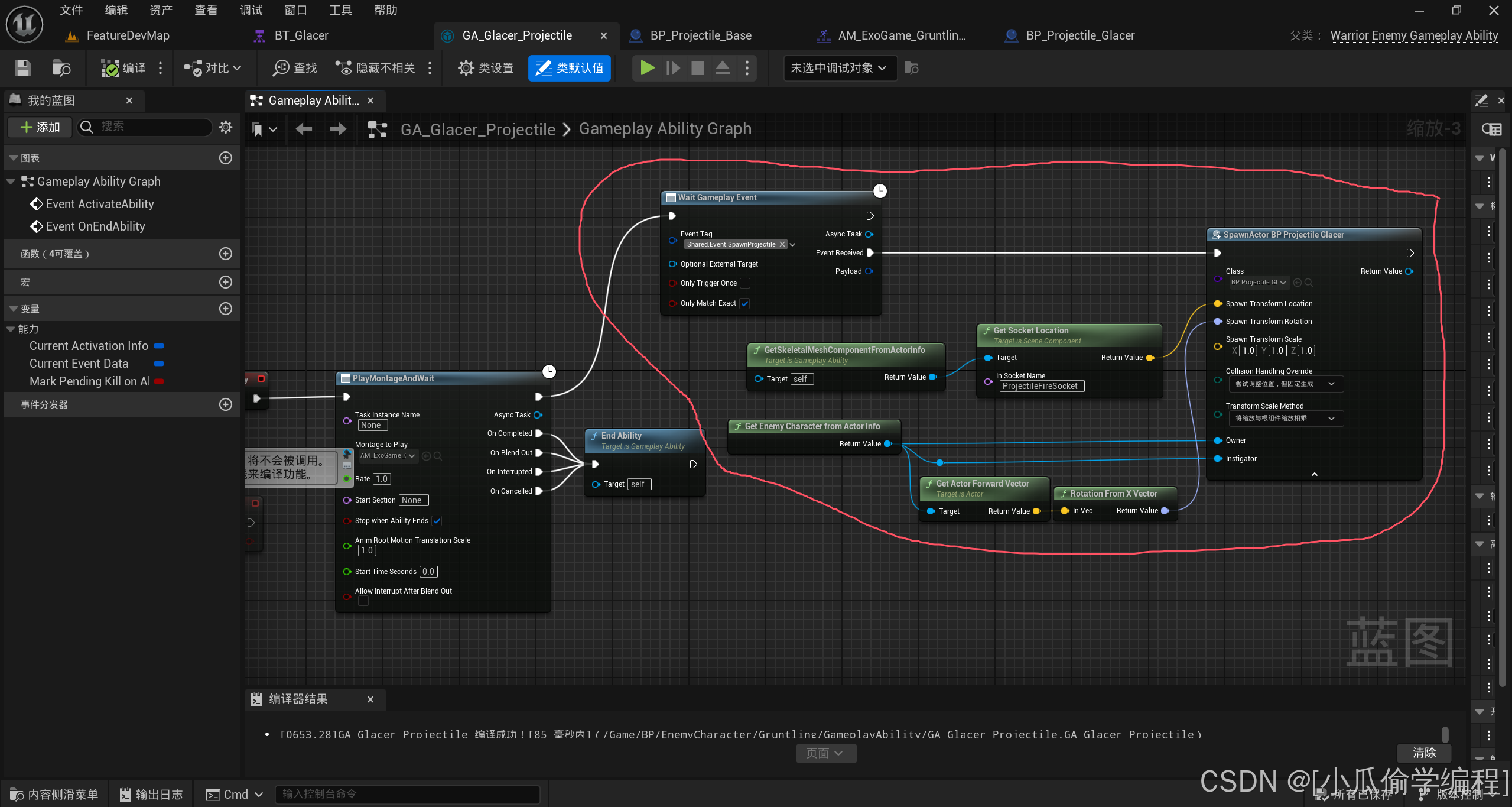
Task: Enable the Only Trigger Once checkbox
Action: tap(745, 283)
